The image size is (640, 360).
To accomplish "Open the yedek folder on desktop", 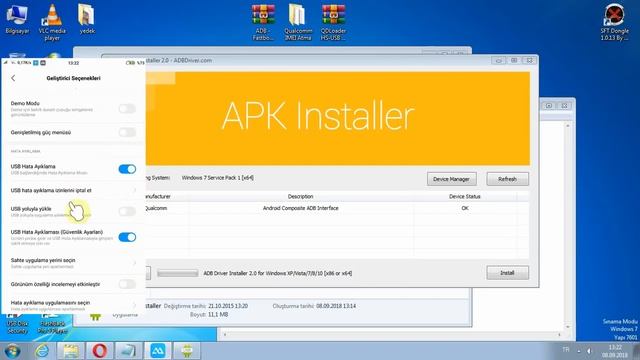I will (x=87, y=19).
